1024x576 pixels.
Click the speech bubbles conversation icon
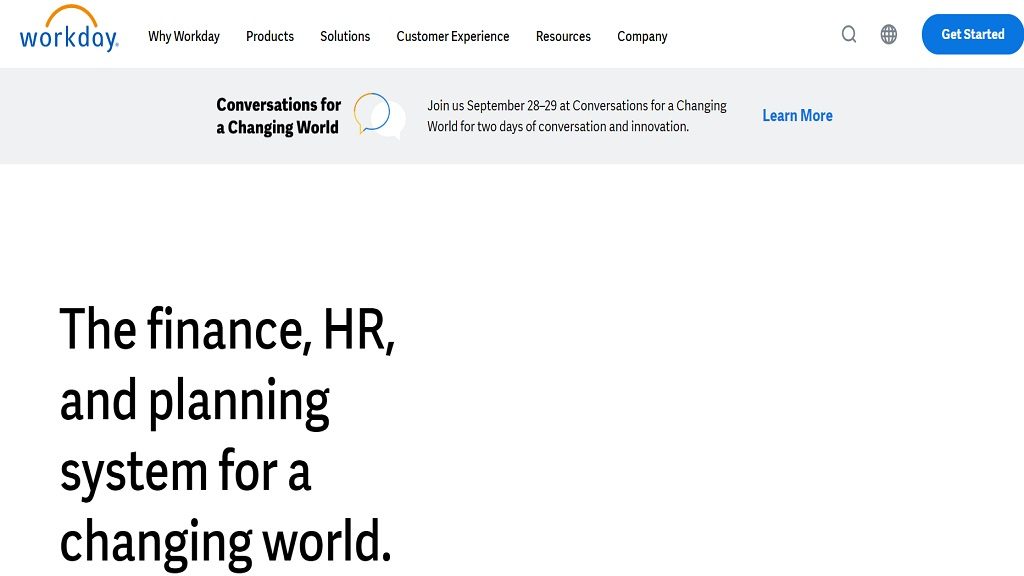click(x=379, y=116)
